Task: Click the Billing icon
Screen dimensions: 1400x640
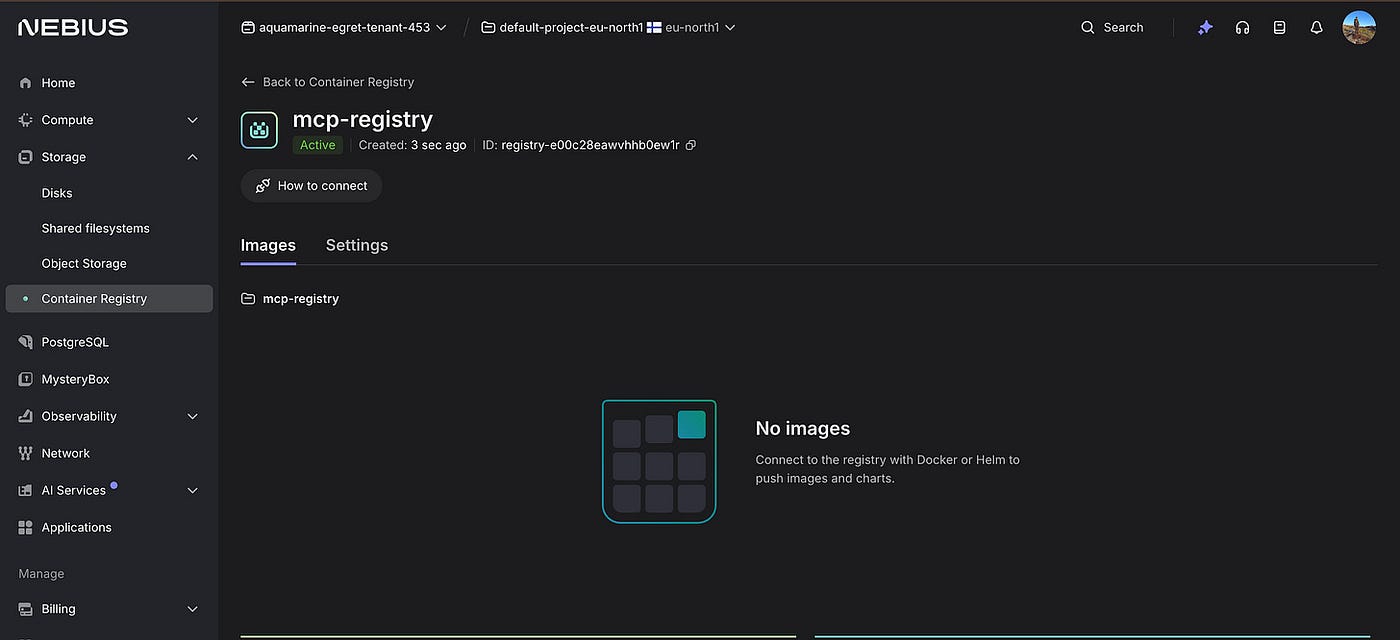Action: click(26, 609)
